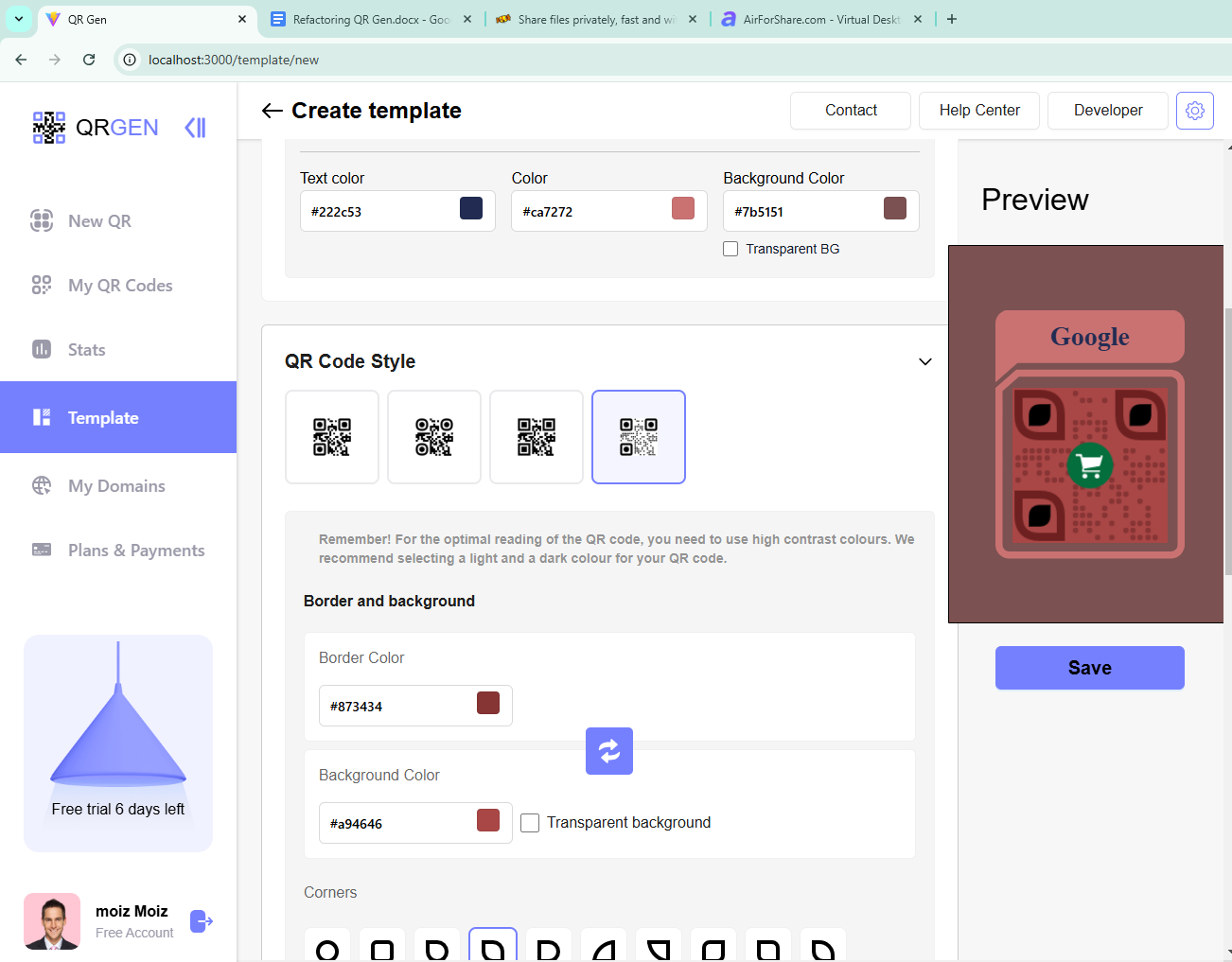Choose the second QR code style with rounded dots
The height and width of the screenshot is (962, 1232).
(434, 437)
